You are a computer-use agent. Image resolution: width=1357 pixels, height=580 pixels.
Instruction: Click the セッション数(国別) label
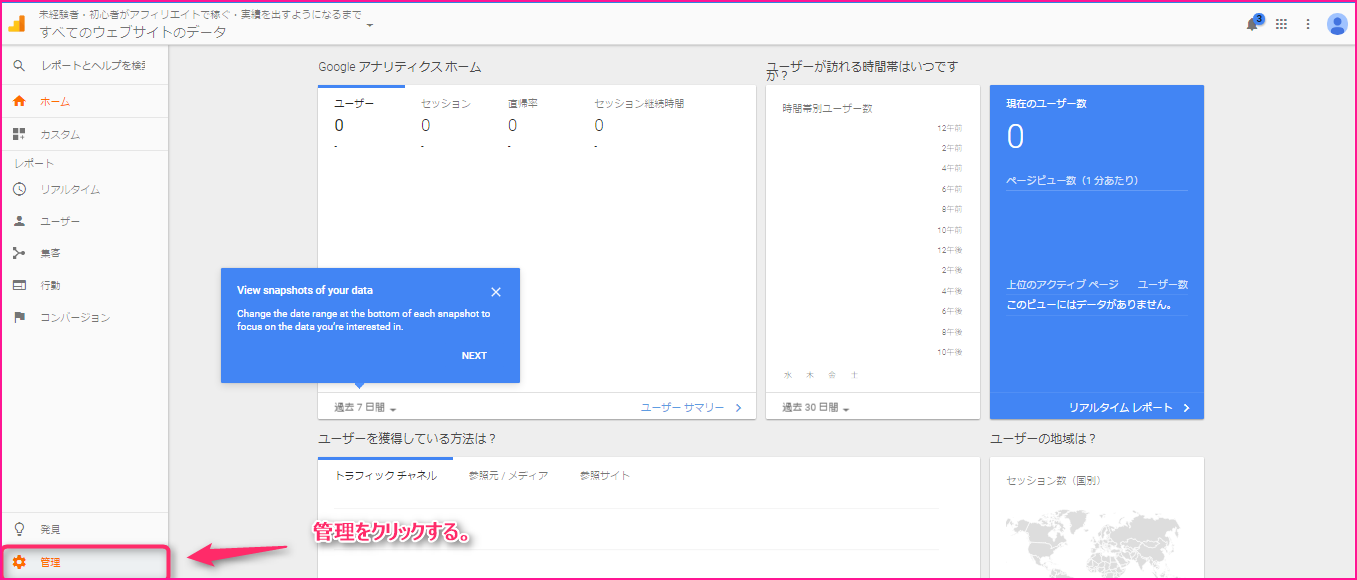(1053, 481)
